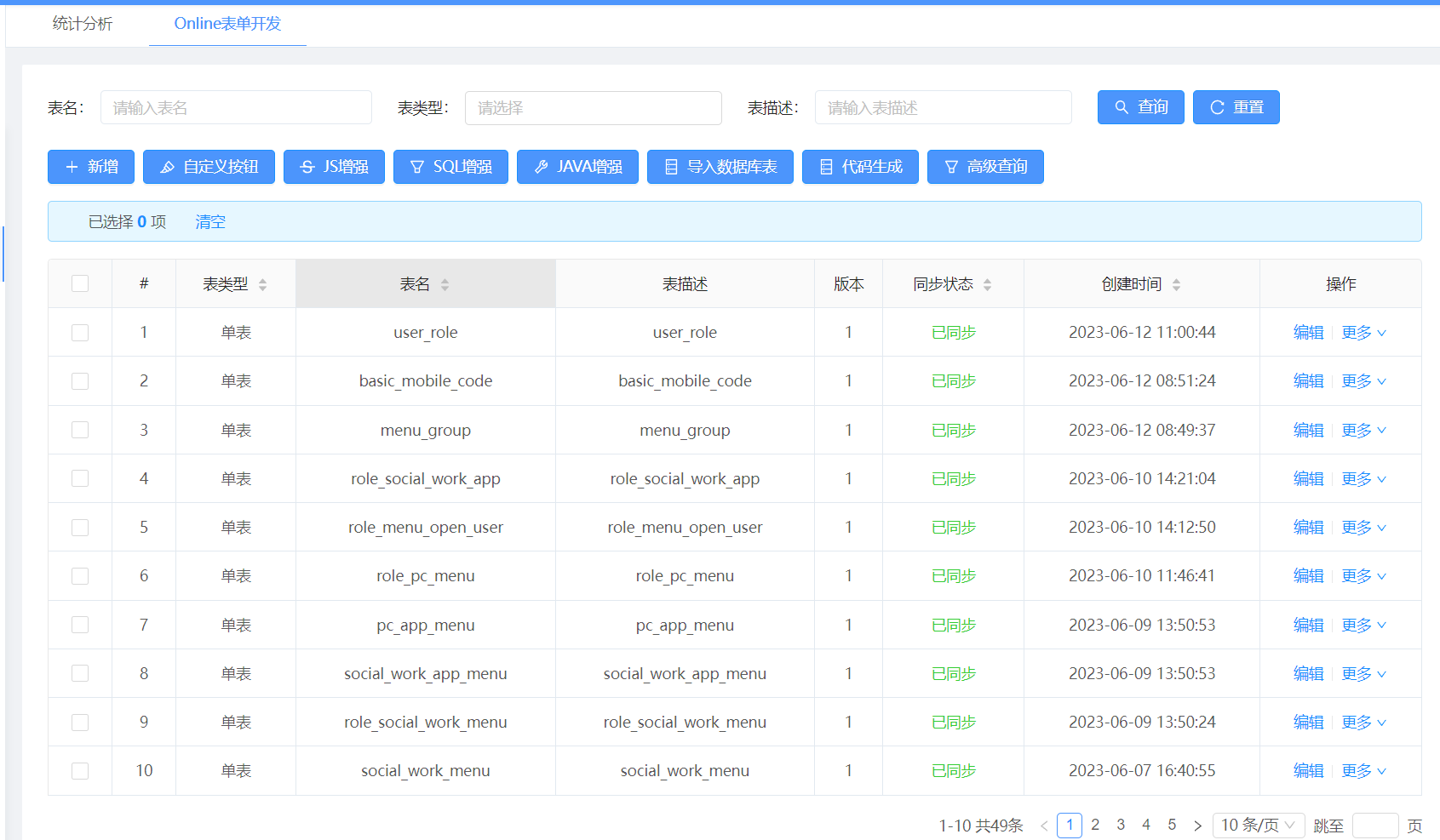
Task: Check the role_social_work_app row checkbox
Action: (80, 478)
